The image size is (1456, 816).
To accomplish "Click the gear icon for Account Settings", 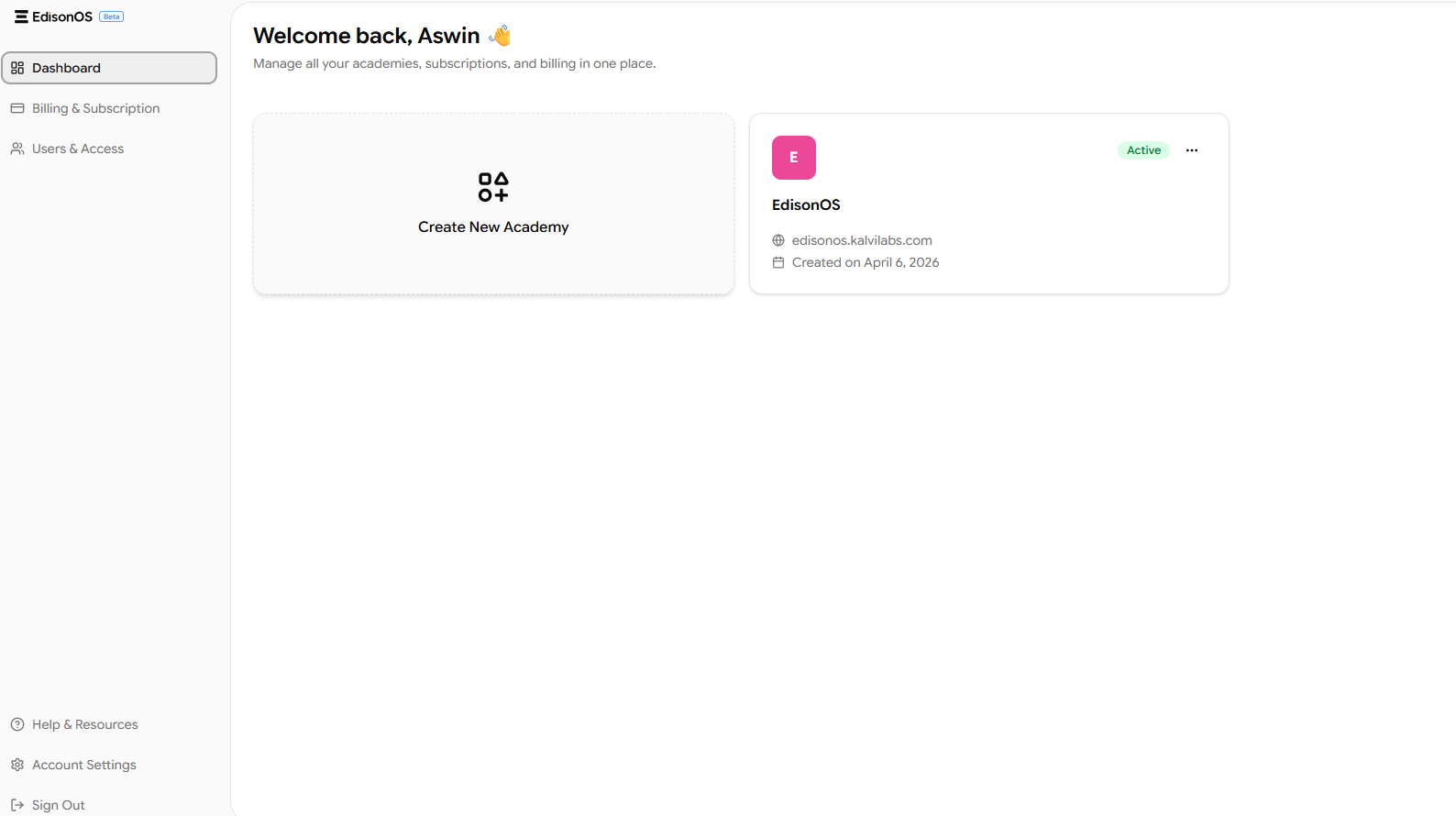I will (x=17, y=765).
